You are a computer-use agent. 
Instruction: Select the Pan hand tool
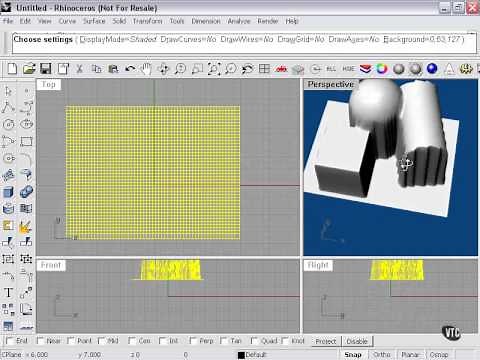coord(146,69)
